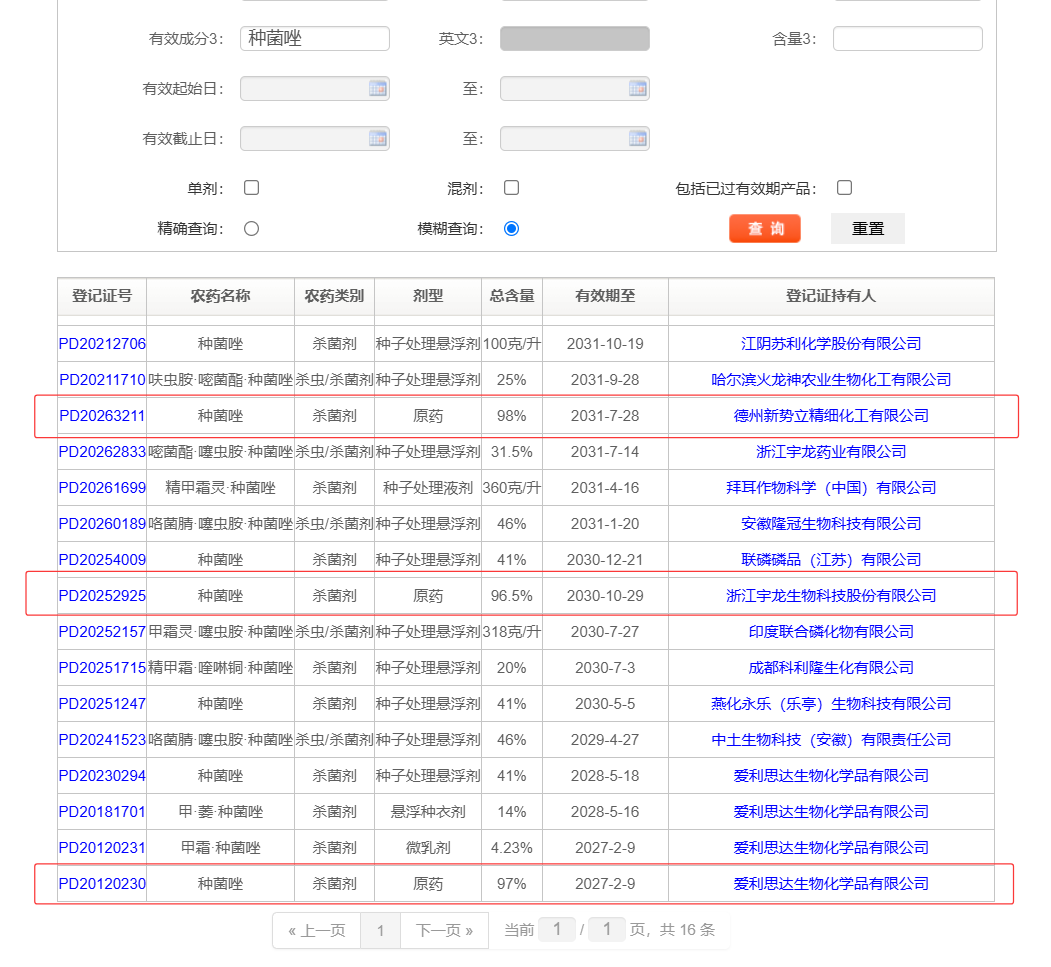Click the 登记证号 column header
Screen dimensions: 1051x967
102,296
